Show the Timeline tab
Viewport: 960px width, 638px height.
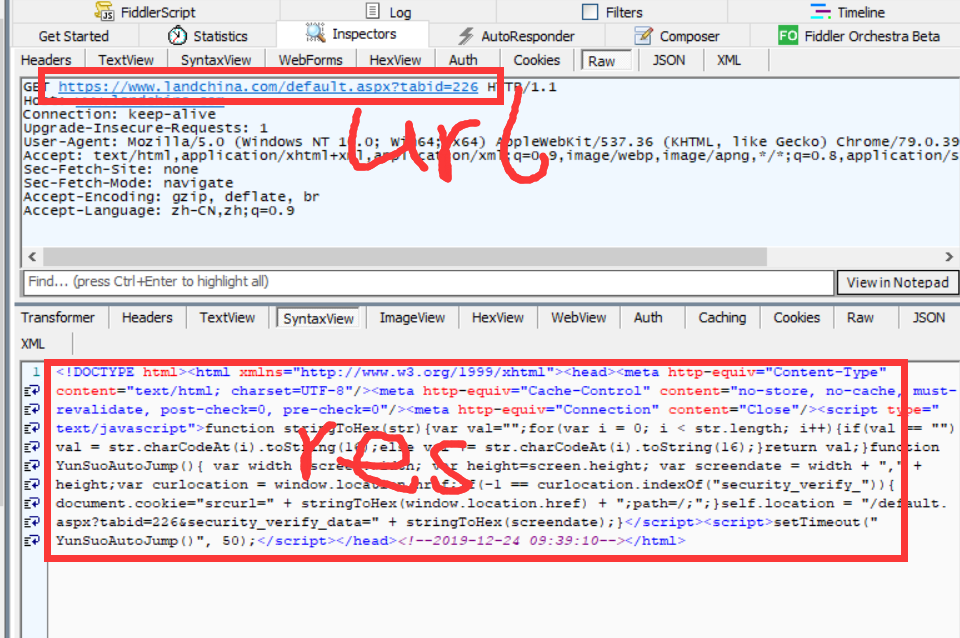(847, 12)
